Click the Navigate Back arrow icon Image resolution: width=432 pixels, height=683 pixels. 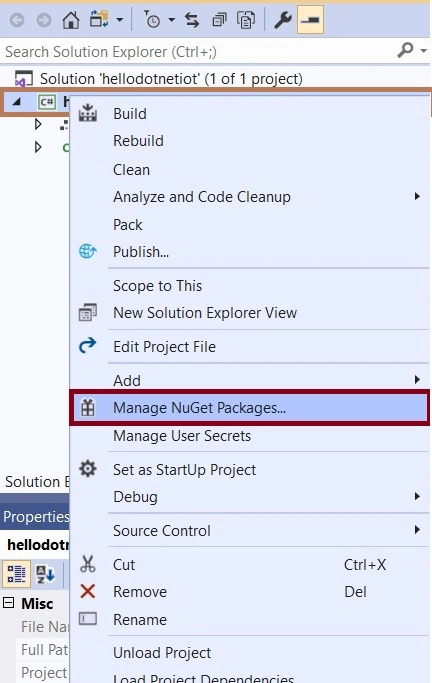[x=17, y=20]
